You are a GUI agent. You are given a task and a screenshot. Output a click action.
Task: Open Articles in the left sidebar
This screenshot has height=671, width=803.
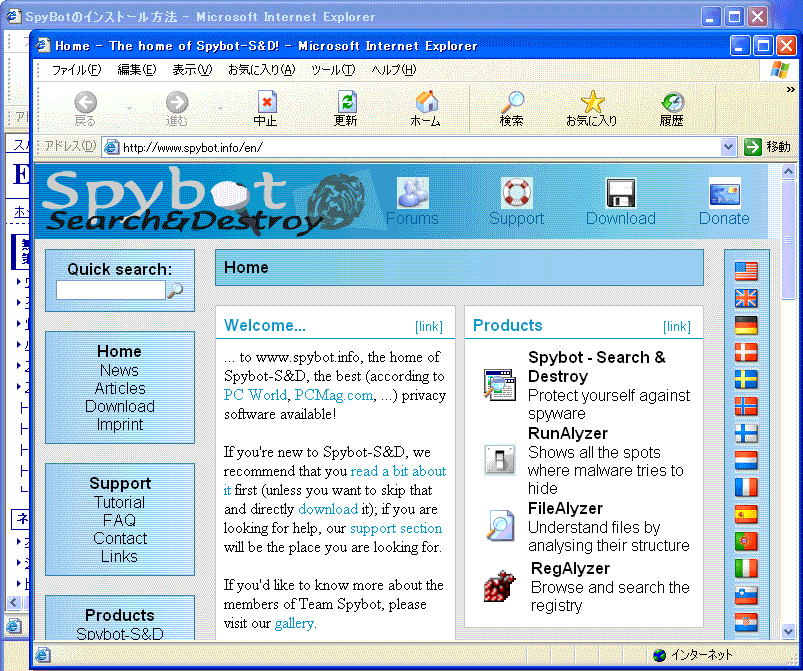click(x=120, y=388)
